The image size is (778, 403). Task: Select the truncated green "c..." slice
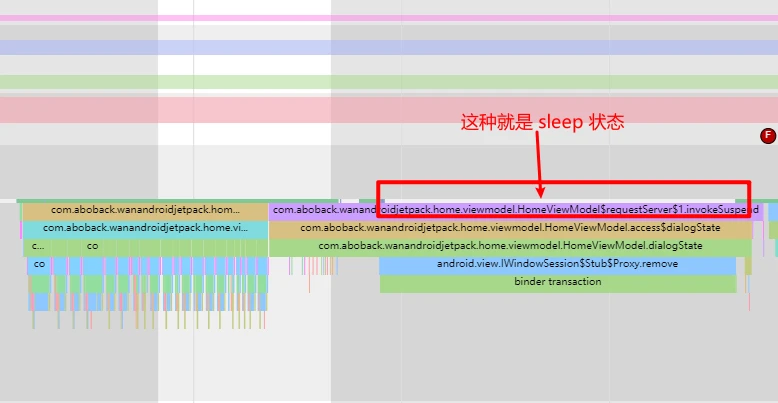pyautogui.click(x=37, y=246)
